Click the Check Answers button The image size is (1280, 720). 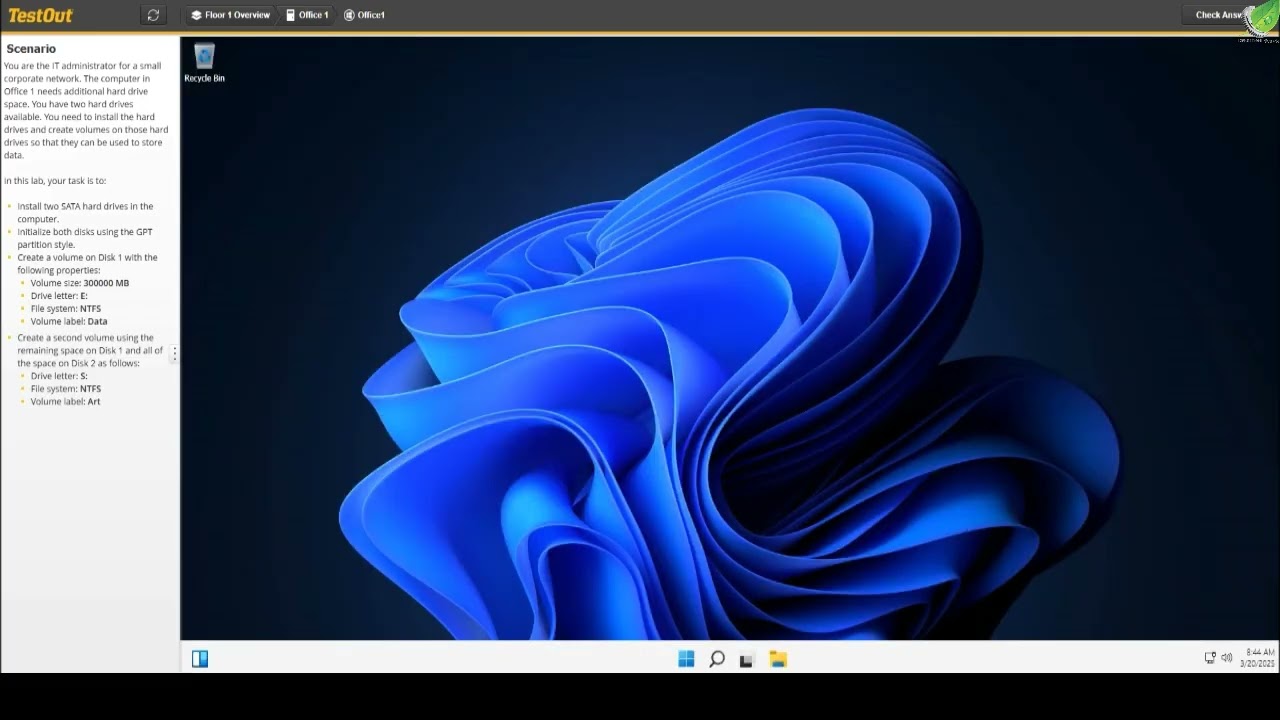click(x=1220, y=15)
